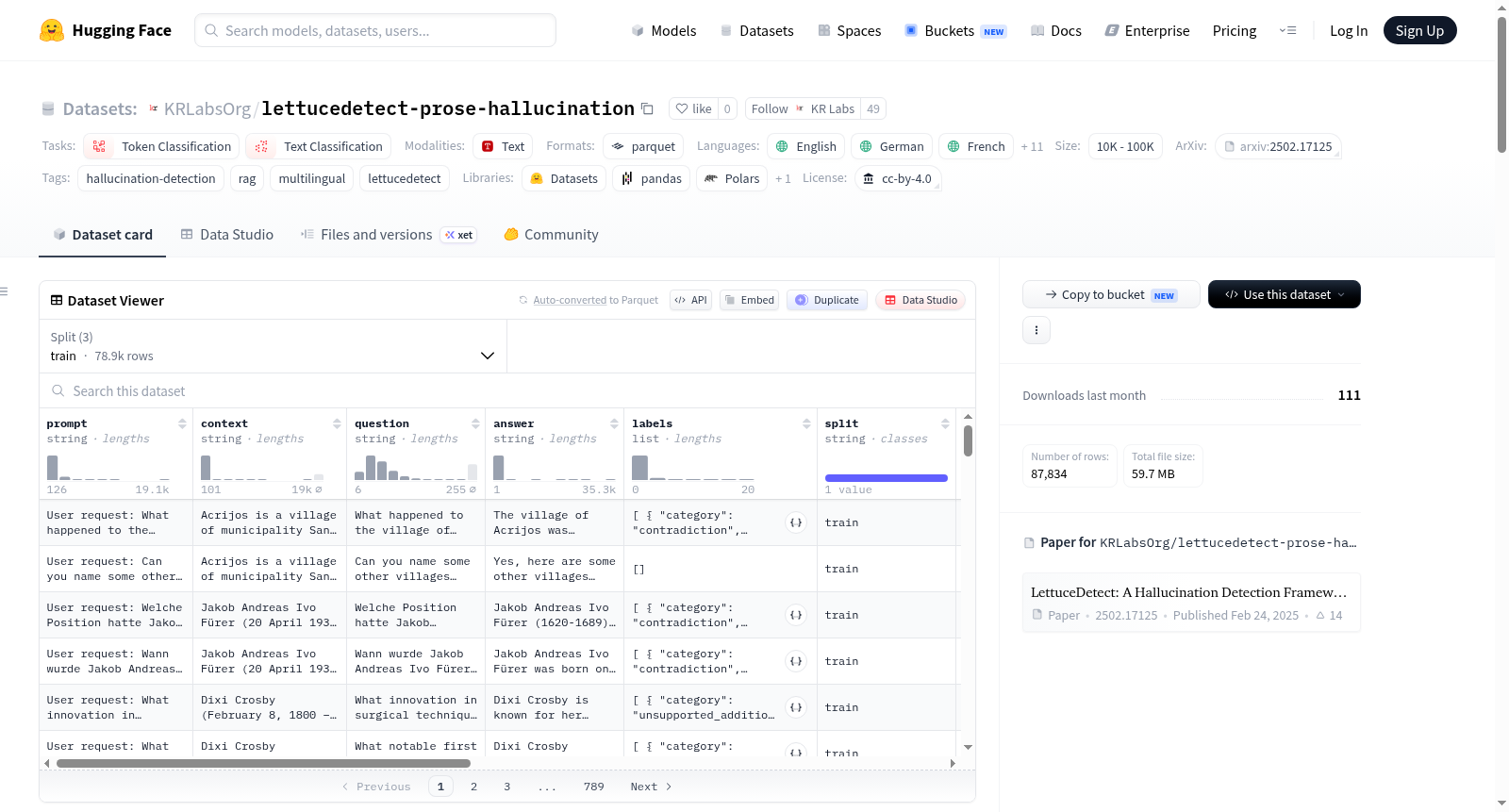Open the Files and versions tab

[388, 235]
